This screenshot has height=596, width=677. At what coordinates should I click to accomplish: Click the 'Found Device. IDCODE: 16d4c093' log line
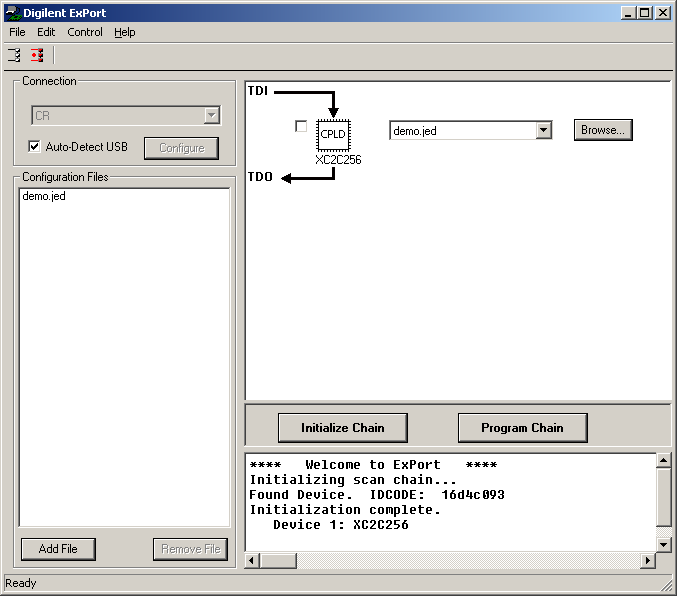tap(377, 495)
